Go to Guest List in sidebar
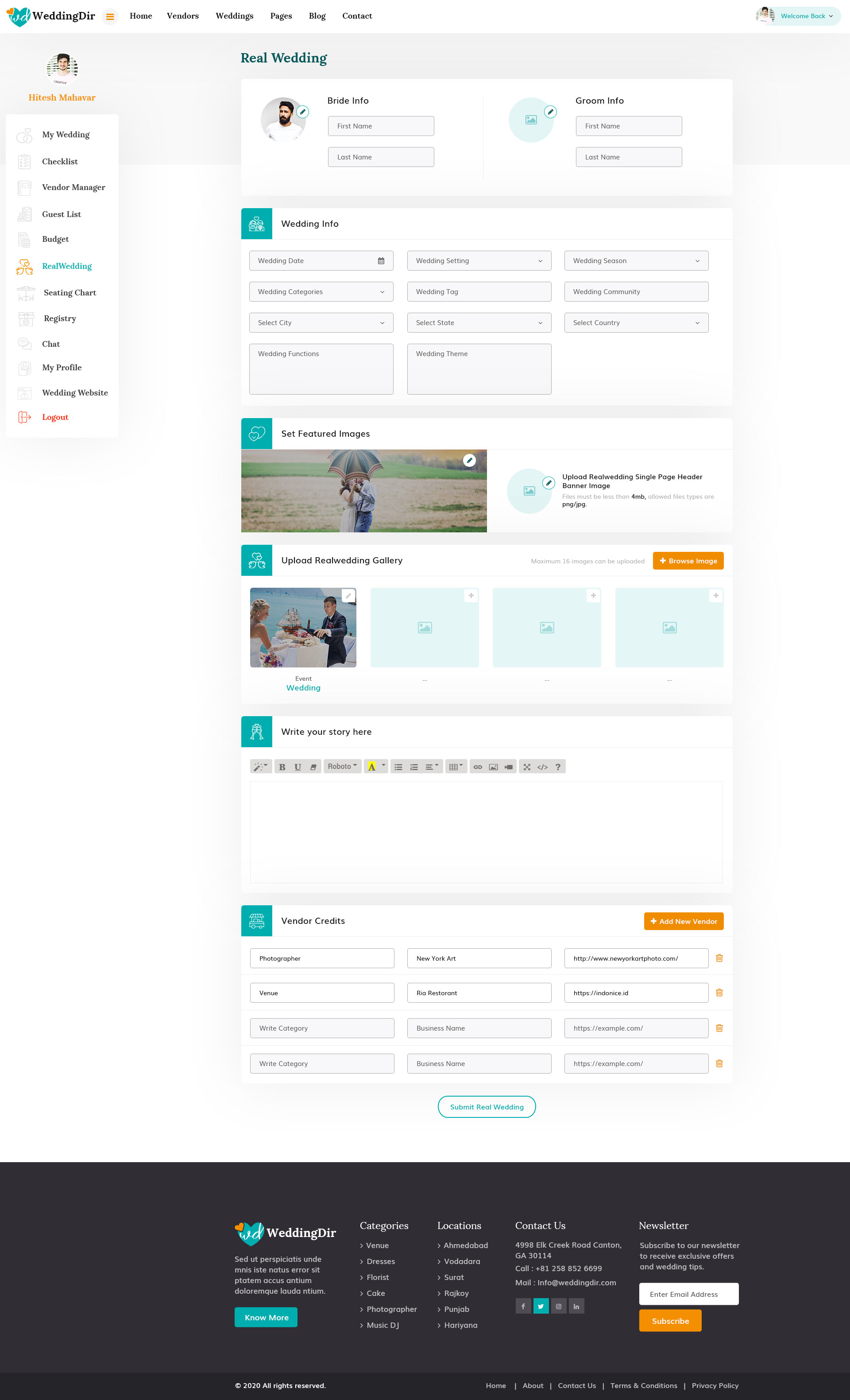The width and height of the screenshot is (850, 1400). point(62,214)
